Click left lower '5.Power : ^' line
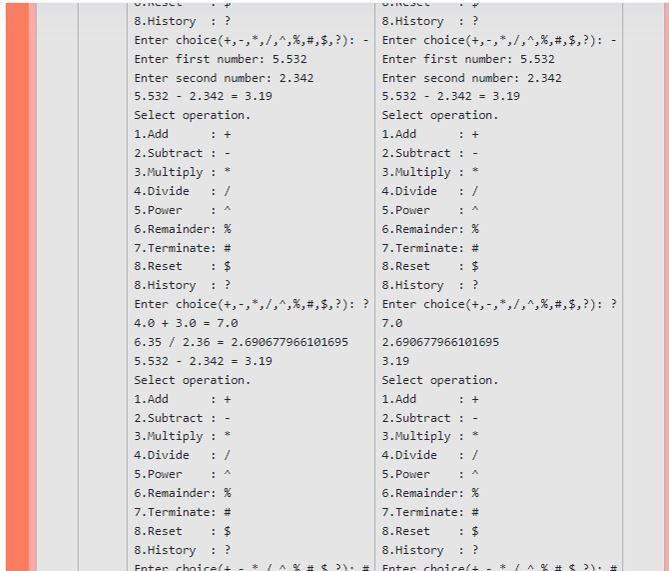The image size is (669, 571). point(183,474)
